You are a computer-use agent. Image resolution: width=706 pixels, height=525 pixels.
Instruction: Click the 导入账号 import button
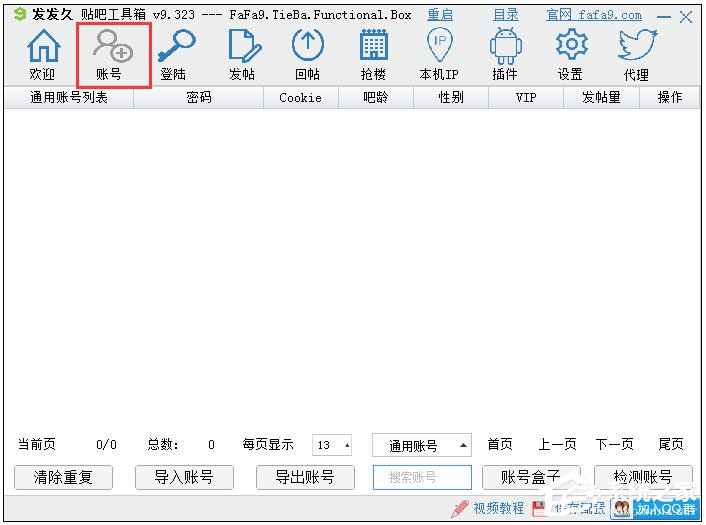[x=184, y=477]
